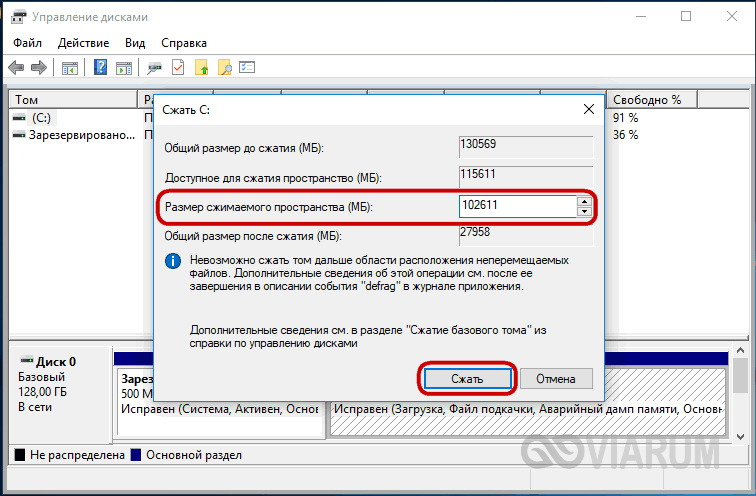Click the Back arrow in the toolbar
Viewport: 756px width, 496px height.
(x=15, y=68)
